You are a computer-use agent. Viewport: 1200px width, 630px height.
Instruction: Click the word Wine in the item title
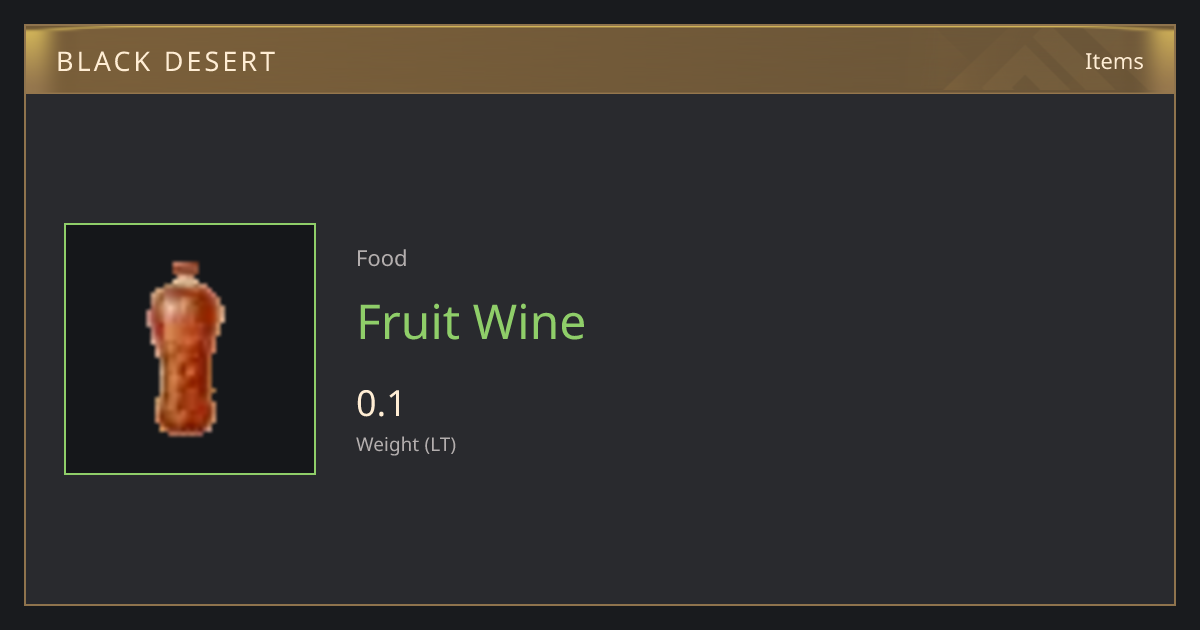tap(529, 322)
